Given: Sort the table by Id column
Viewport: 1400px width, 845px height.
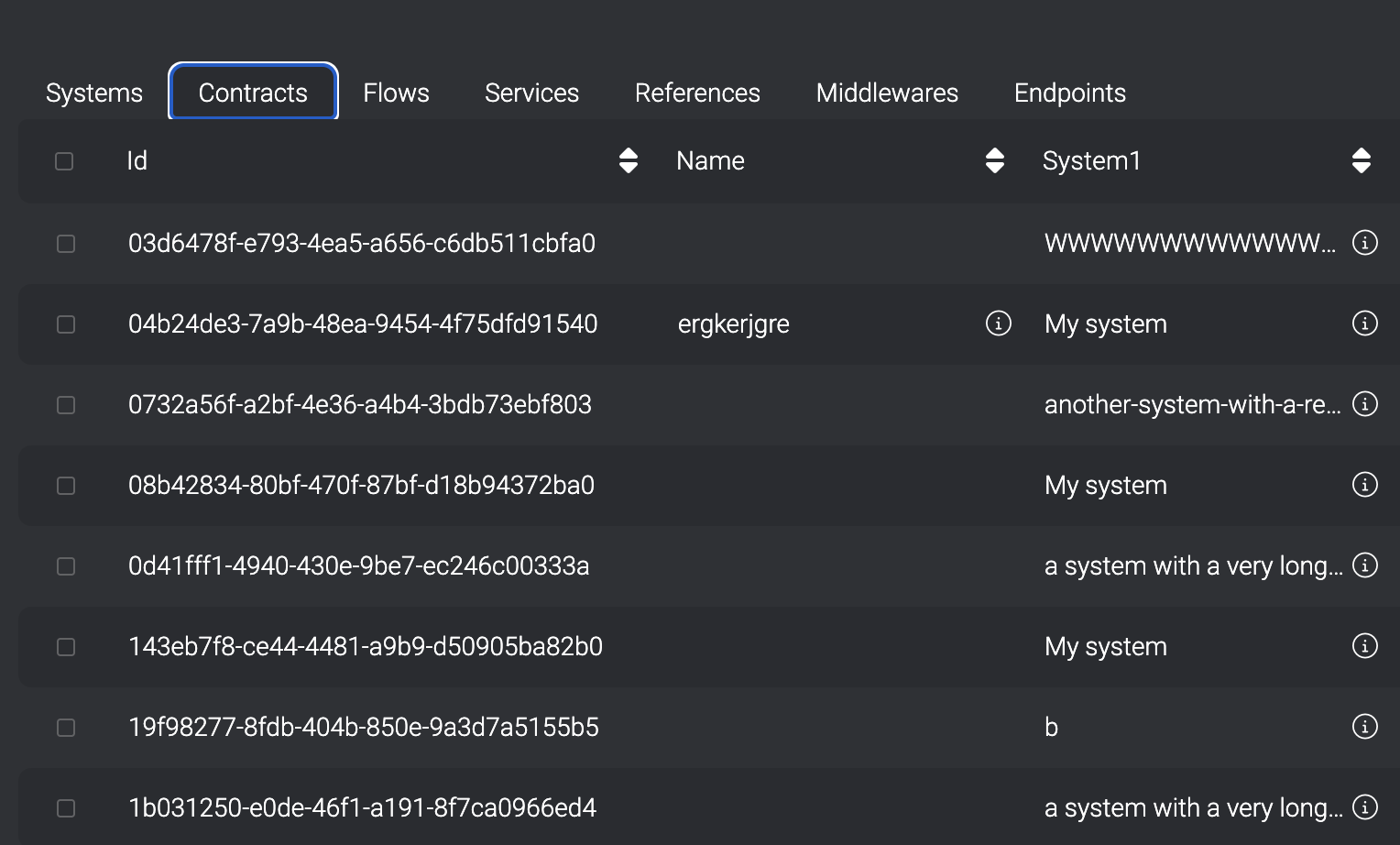Looking at the screenshot, I should coord(629,160).
